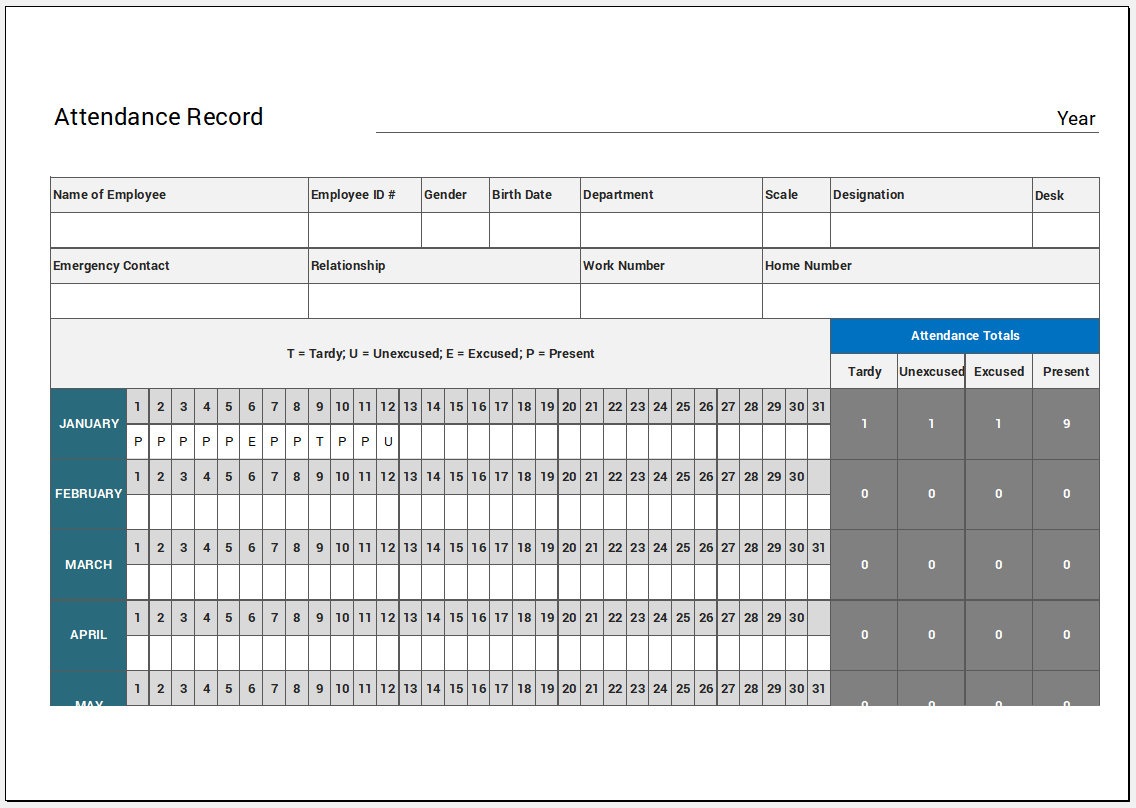Screen dimensions: 1136x808
Task: Click March Excused total cell
Action: tap(999, 565)
